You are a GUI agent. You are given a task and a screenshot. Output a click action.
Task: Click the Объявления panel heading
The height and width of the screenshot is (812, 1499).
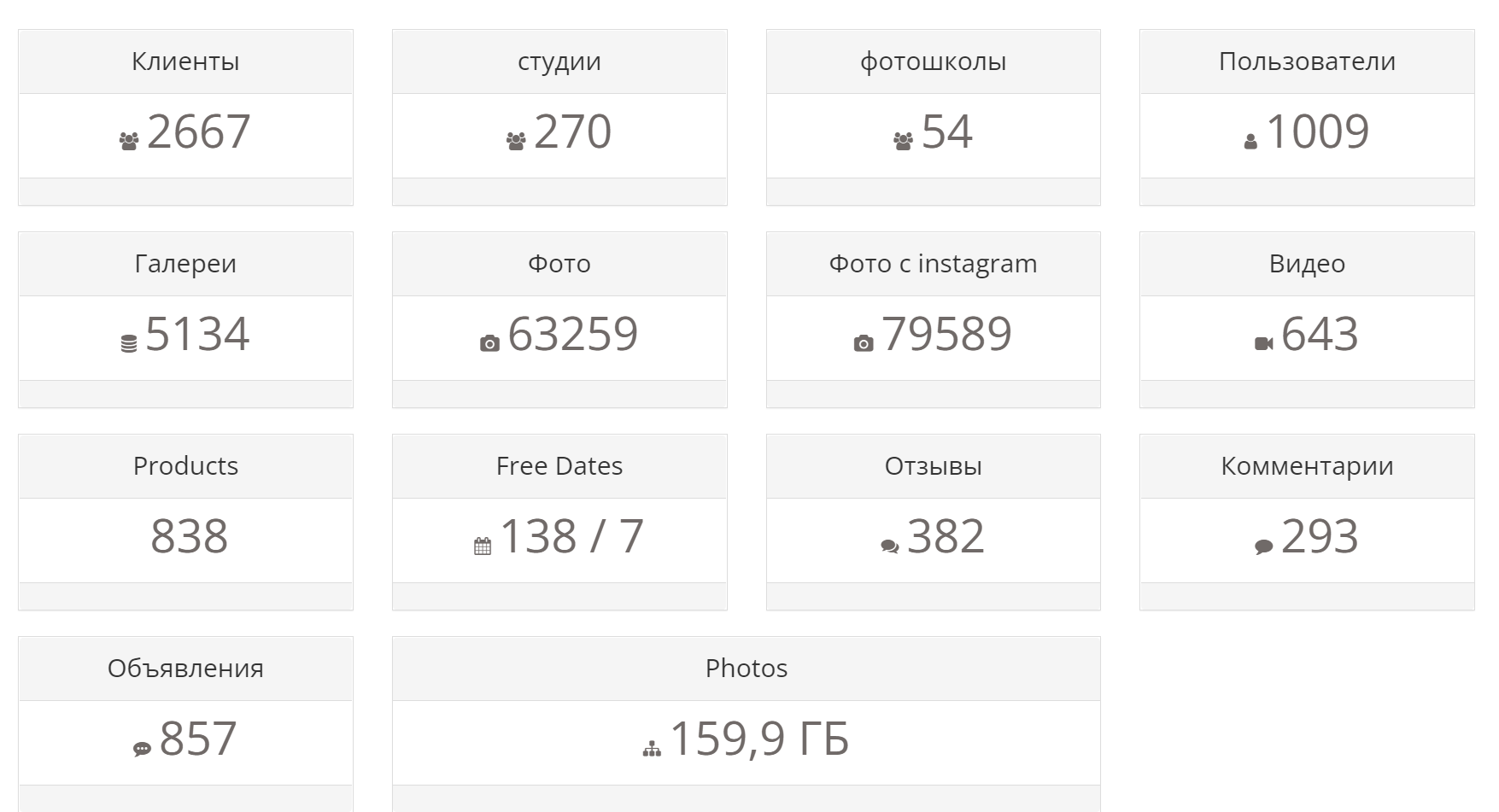[185, 669]
